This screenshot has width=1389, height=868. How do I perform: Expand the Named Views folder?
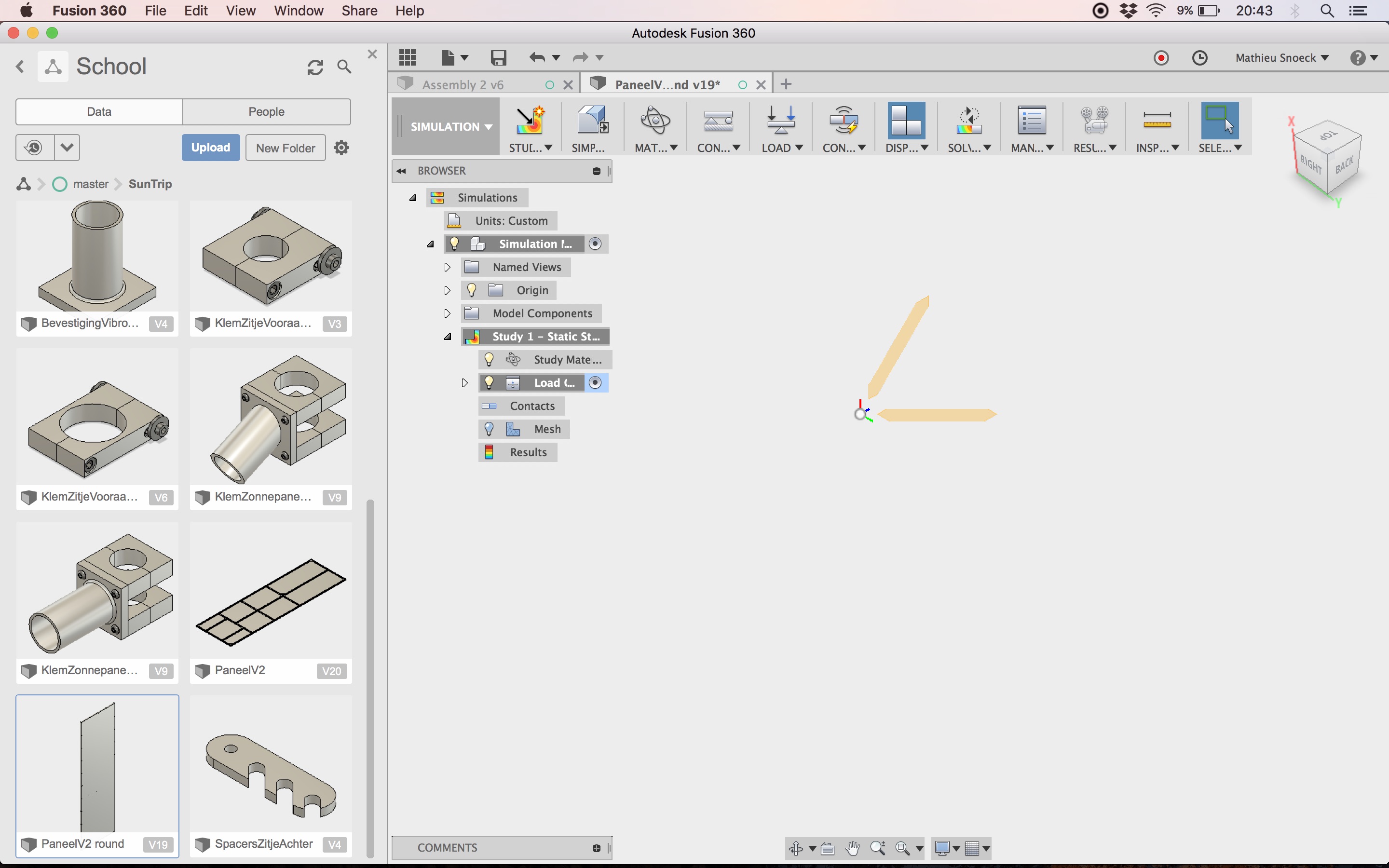point(447,267)
